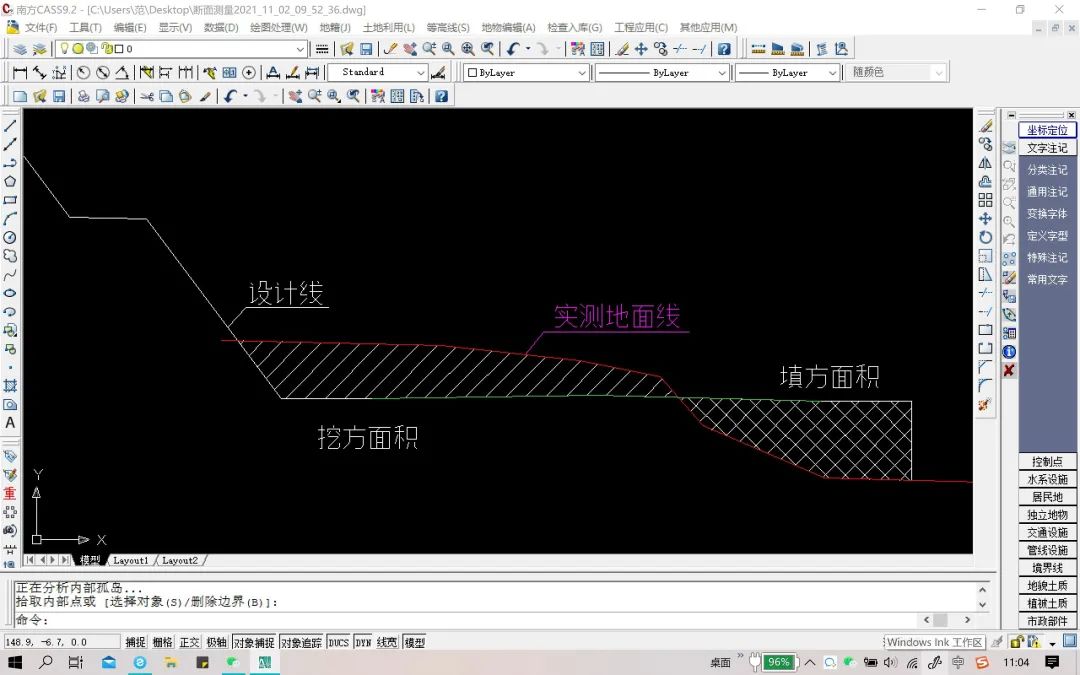Open the Standard dimension style dropdown
This screenshot has height=675, width=1080.
(x=377, y=72)
